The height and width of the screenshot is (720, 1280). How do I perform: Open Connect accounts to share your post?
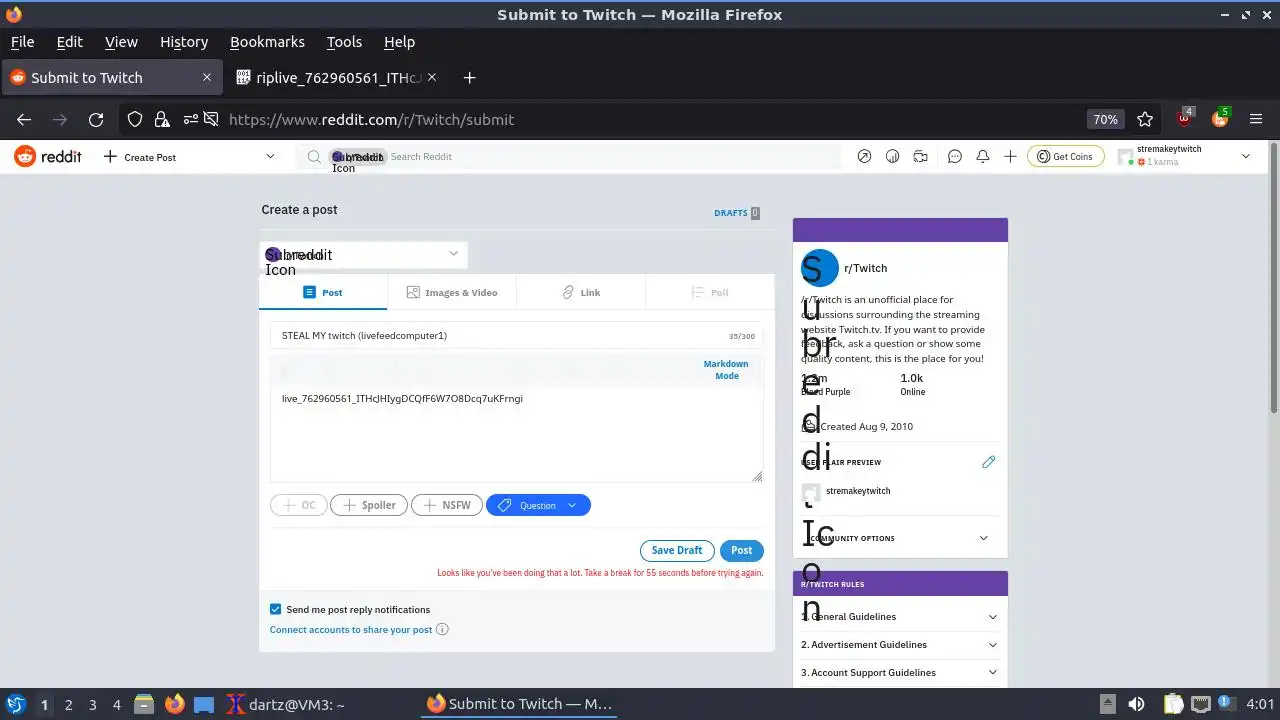(351, 630)
